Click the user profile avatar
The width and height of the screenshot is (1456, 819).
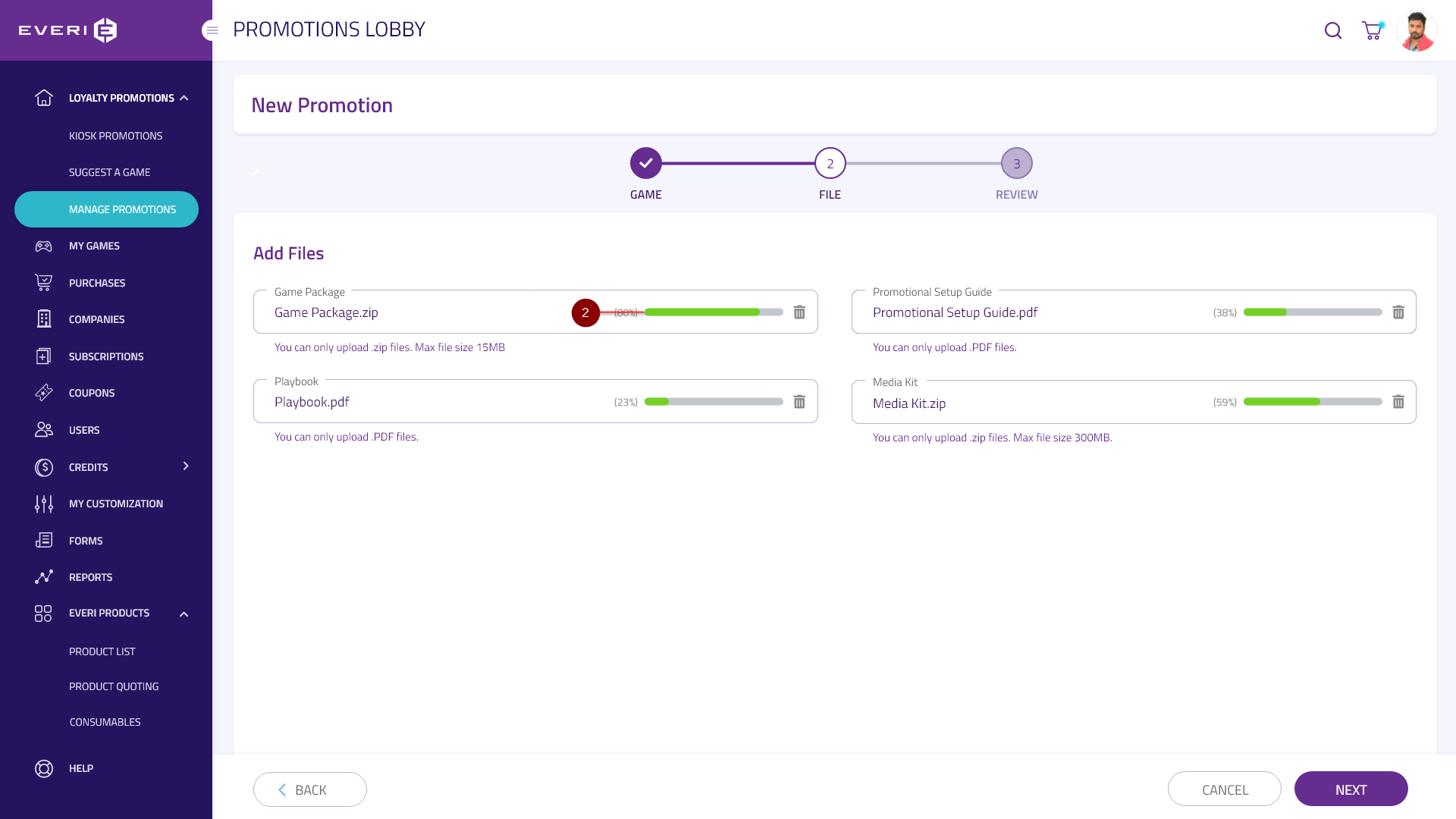1416,31
